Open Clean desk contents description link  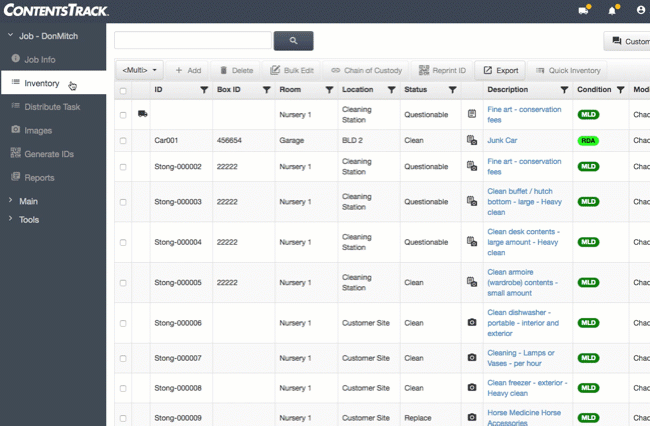tap(523, 242)
